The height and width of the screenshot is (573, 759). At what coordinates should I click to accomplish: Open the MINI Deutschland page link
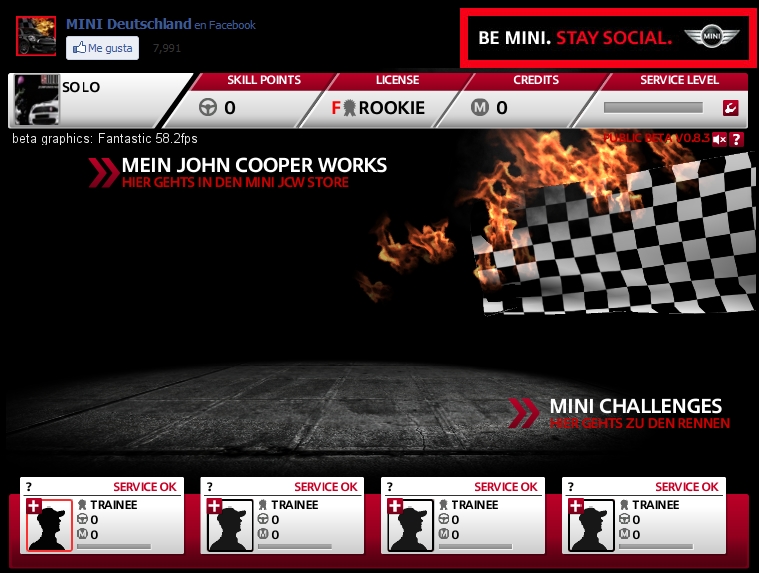point(129,24)
